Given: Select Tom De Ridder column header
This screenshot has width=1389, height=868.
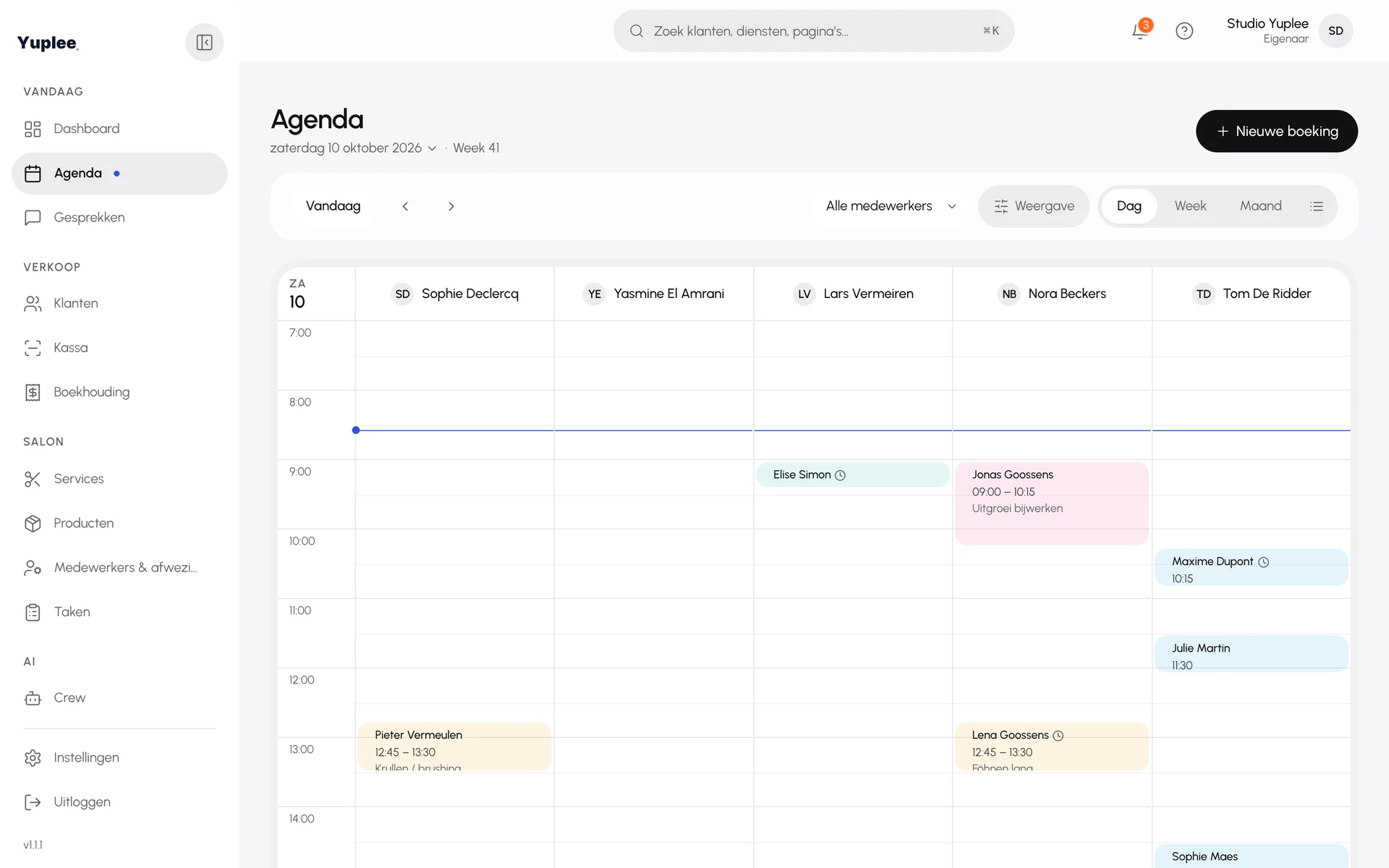Looking at the screenshot, I should click(1252, 294).
